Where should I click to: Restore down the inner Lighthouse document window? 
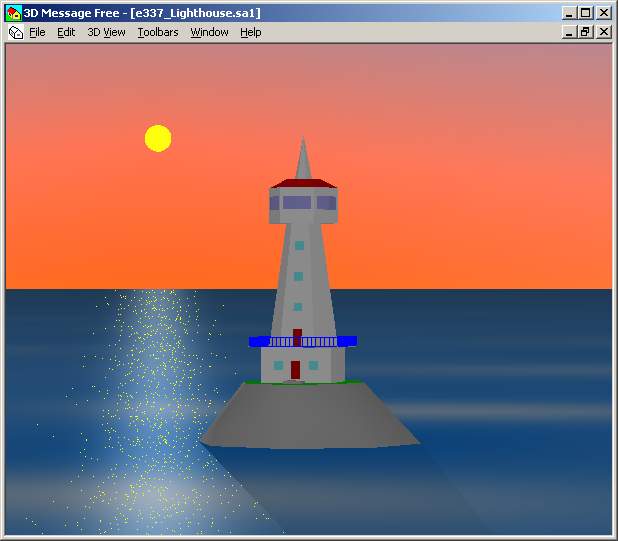586,32
